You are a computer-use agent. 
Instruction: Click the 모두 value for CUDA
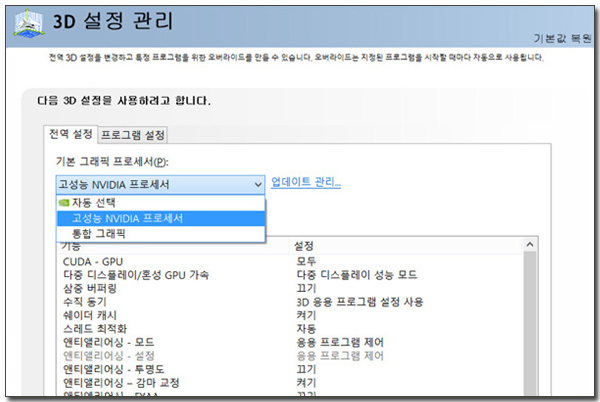pos(306,262)
